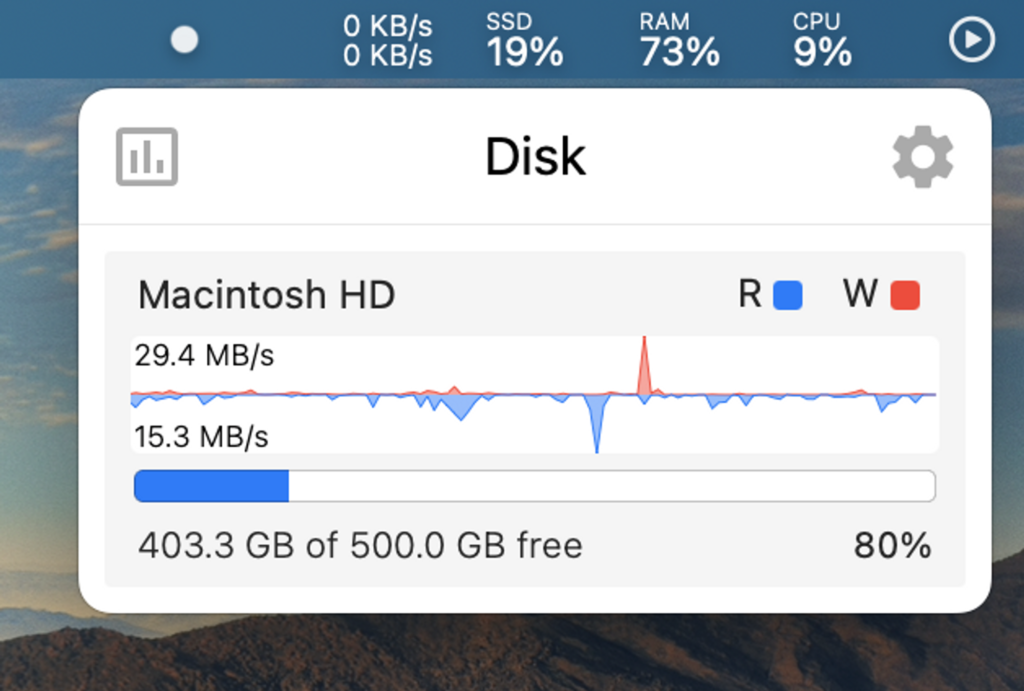Screen dimensions: 1024x691
Task: Click the red write color swatch
Action: pos(905,296)
